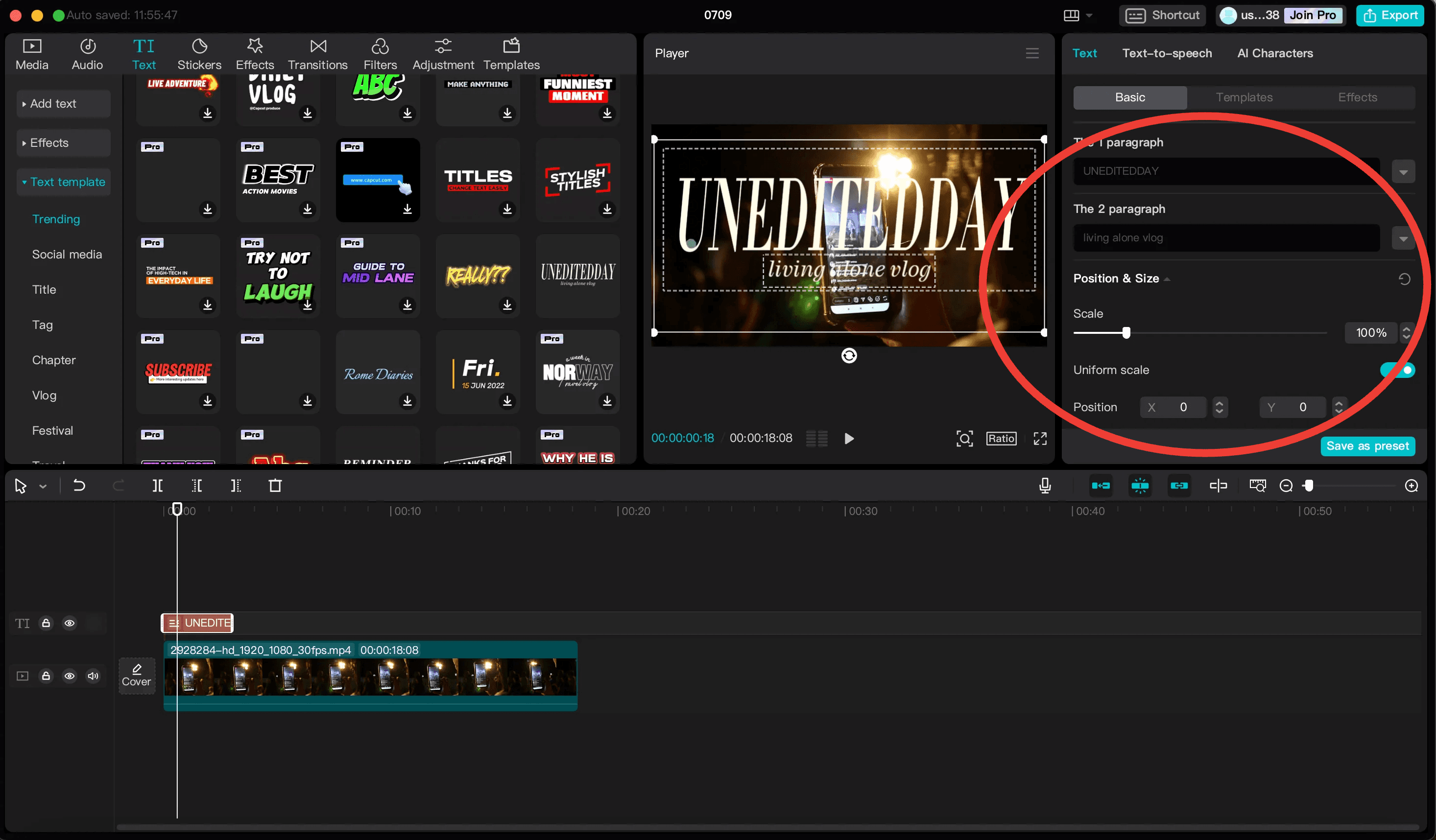Collapse the Text template section
Image resolution: width=1436 pixels, height=840 pixels.
point(63,182)
